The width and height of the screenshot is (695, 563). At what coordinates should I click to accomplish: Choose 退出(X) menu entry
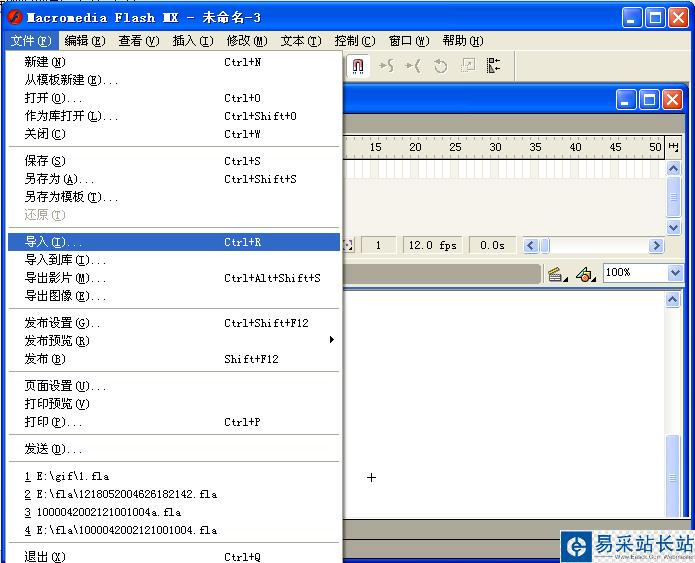[x=174, y=556]
